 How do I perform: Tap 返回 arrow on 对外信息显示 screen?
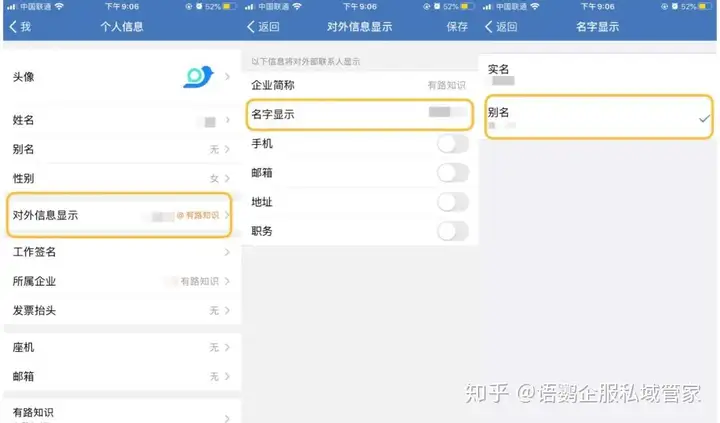263,27
